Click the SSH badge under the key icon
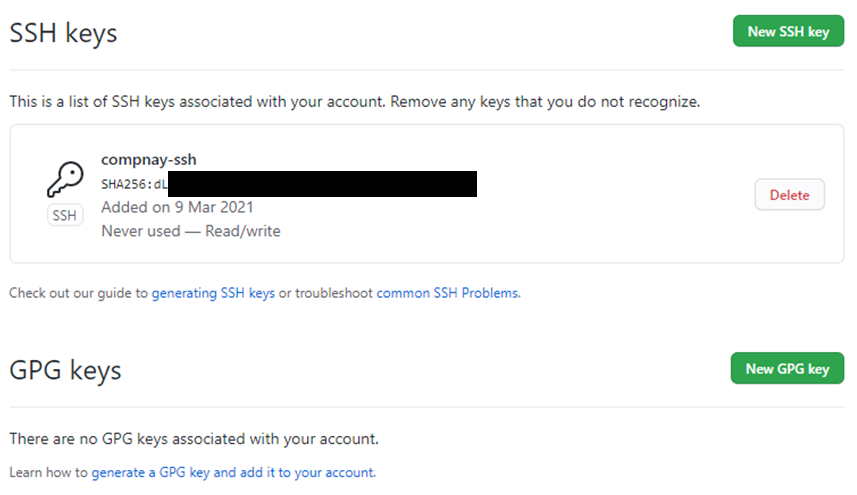 point(65,215)
